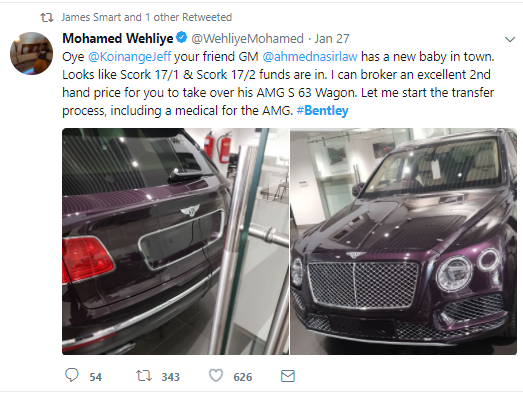Open Mohamed Wehliye's profile avatar
Screen dimensions: 523x395
pyautogui.click(x=31, y=53)
